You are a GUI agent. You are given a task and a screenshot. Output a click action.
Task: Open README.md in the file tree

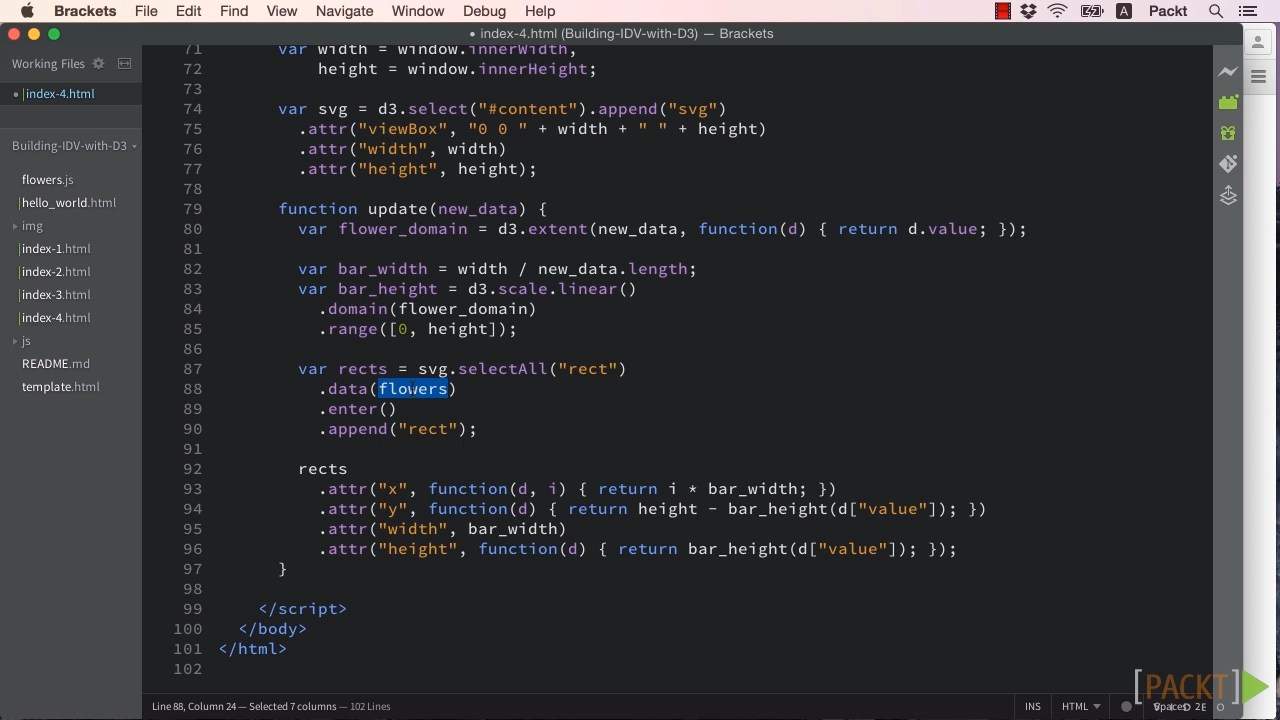click(x=56, y=364)
